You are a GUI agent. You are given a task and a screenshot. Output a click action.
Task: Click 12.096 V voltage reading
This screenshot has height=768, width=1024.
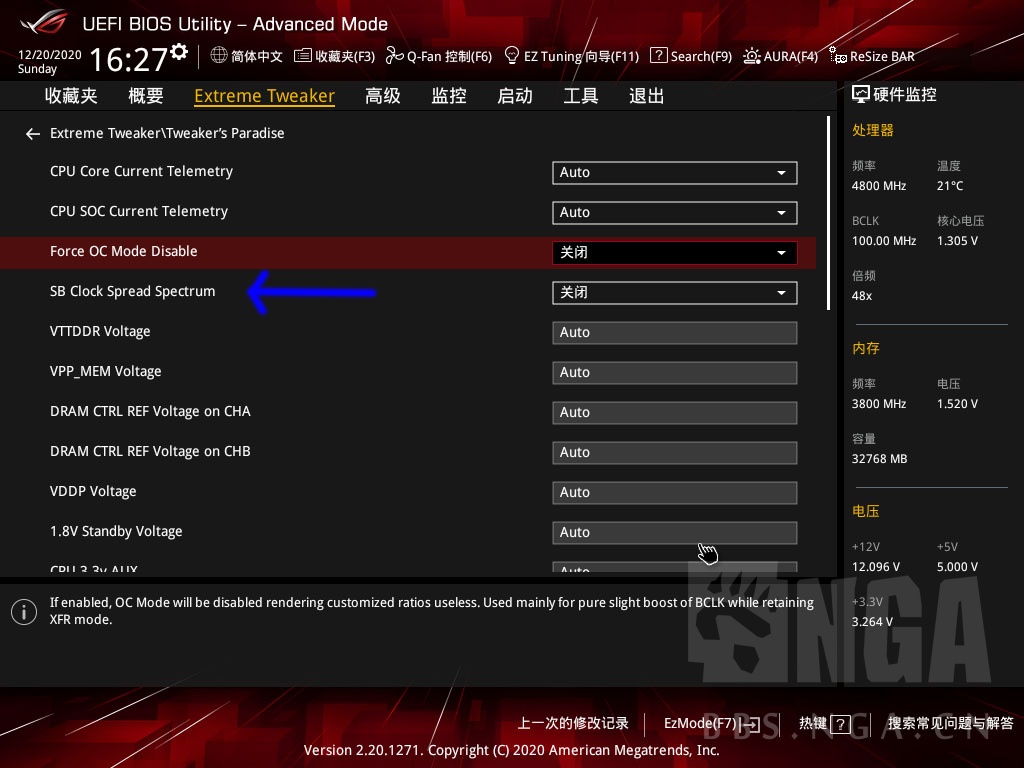point(876,567)
